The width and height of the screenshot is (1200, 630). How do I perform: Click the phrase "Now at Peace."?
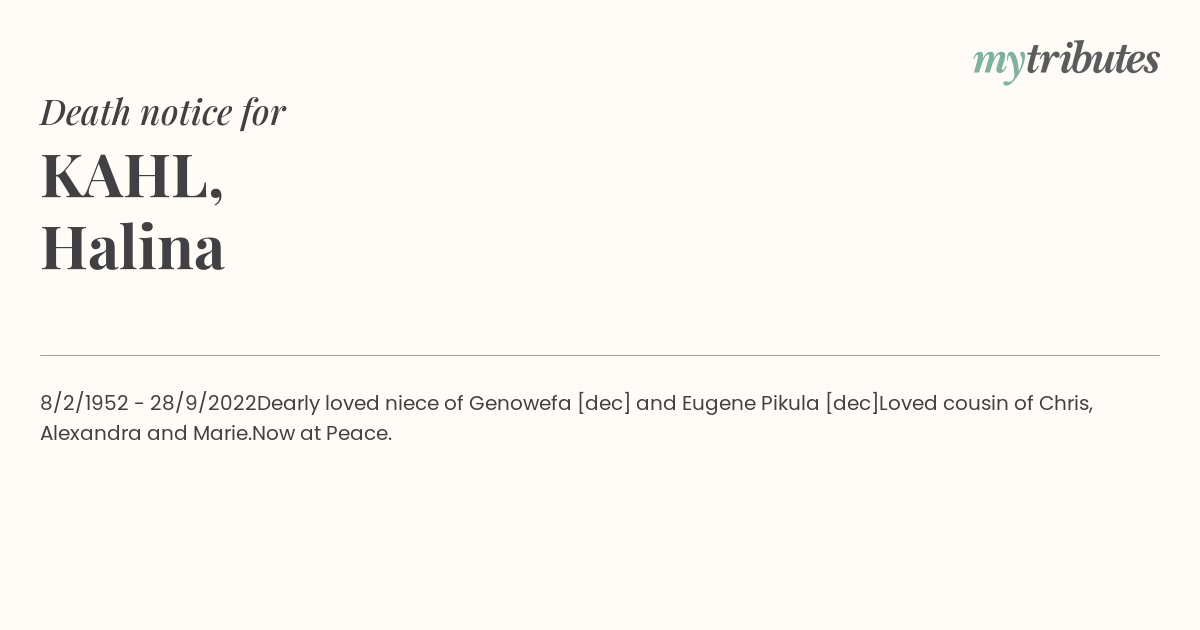coord(322,433)
